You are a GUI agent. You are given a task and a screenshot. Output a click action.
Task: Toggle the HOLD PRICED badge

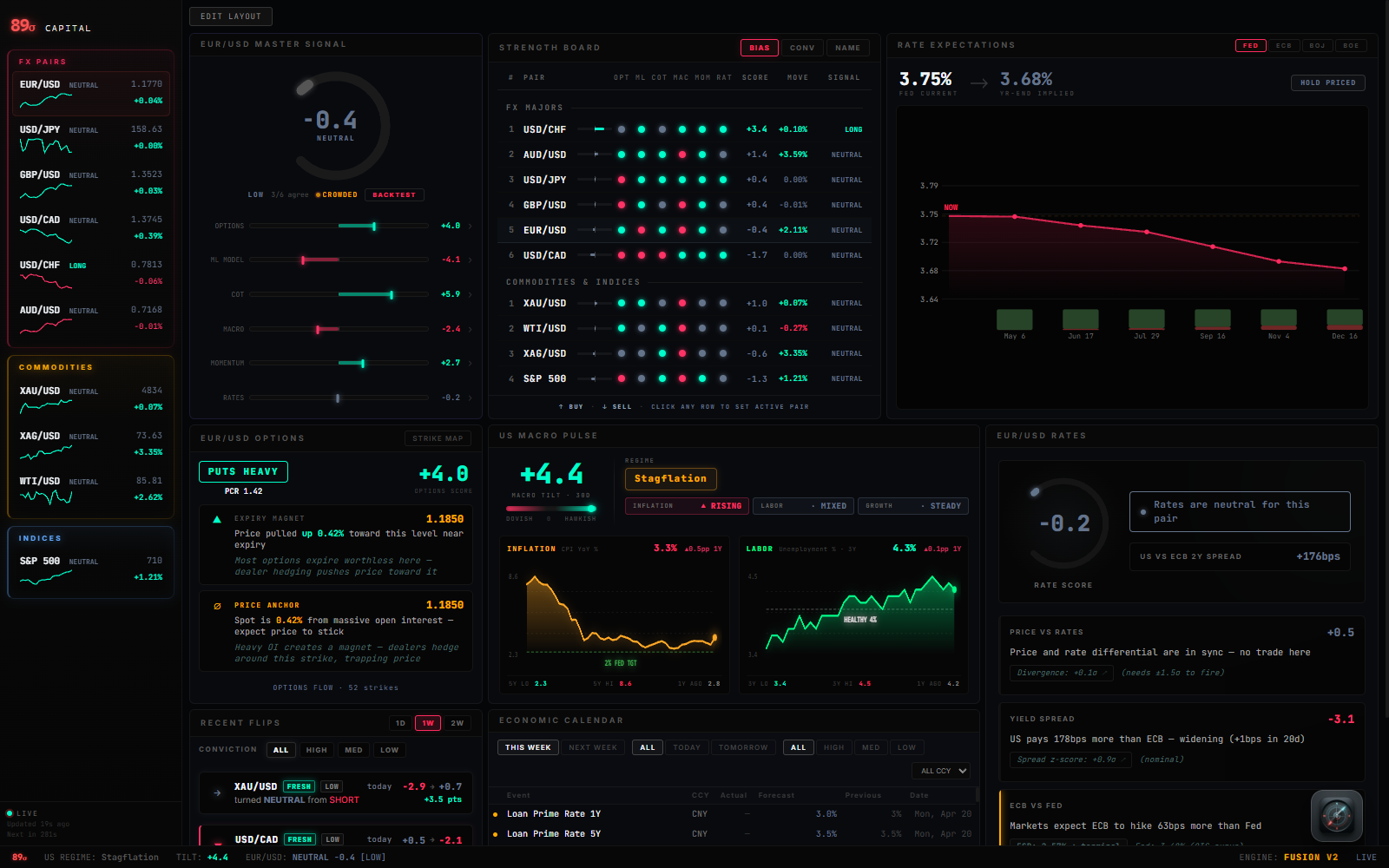(1327, 82)
